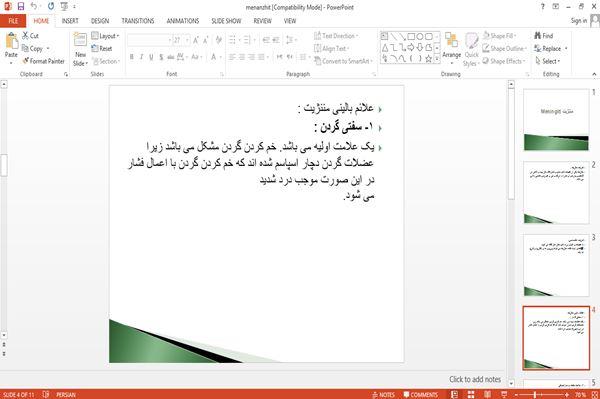This screenshot has width=600, height=399.
Task: Toggle Underline formatting
Action: pos(151,57)
